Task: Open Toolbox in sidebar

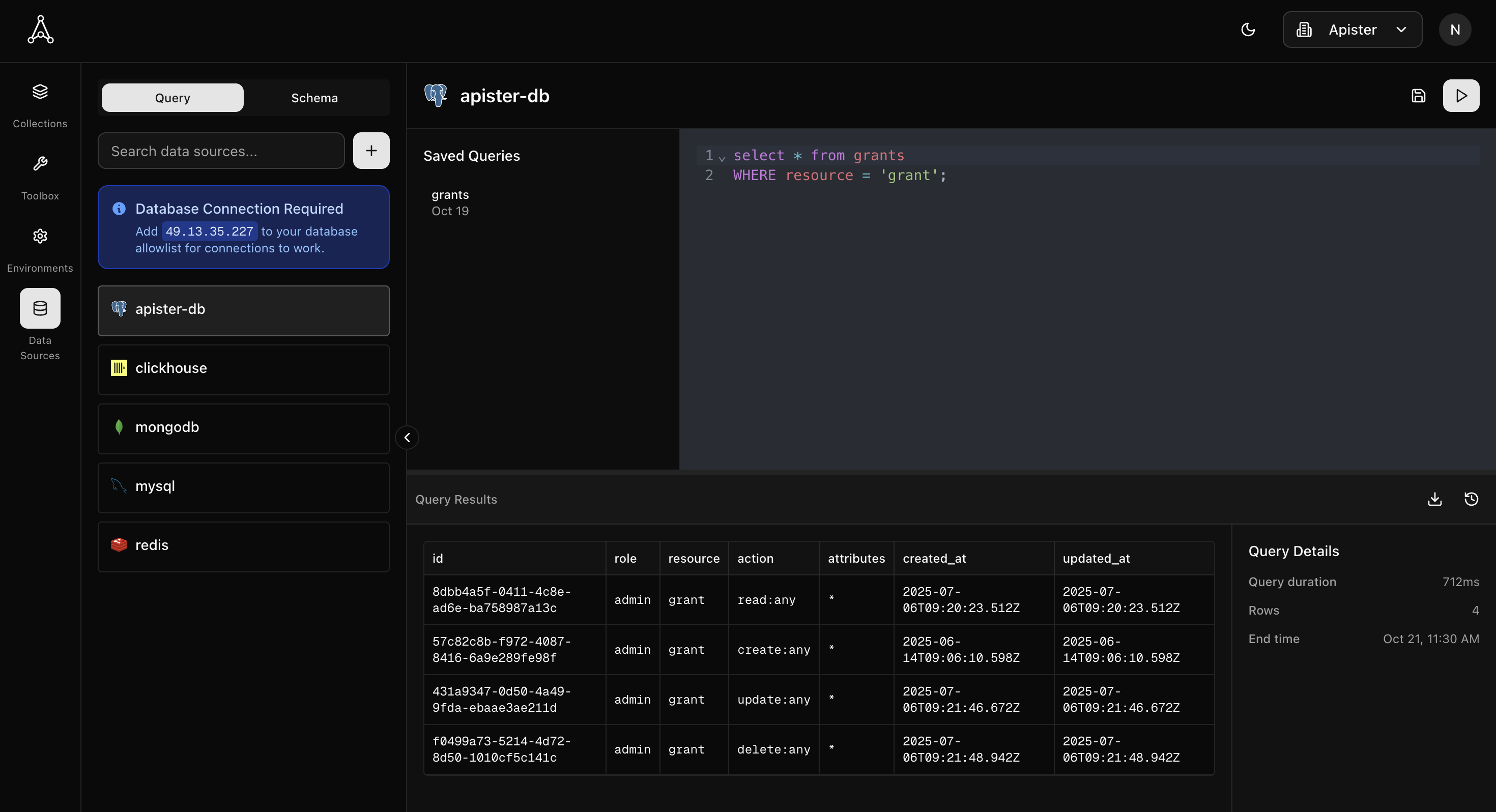Action: 40,177
